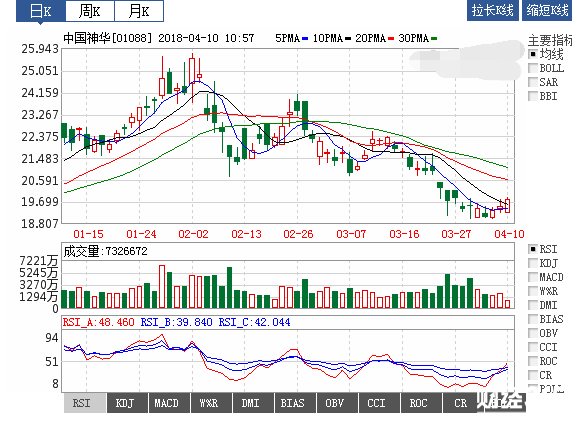
Task: Select the KDJ option in side list
Action: [x=533, y=263]
